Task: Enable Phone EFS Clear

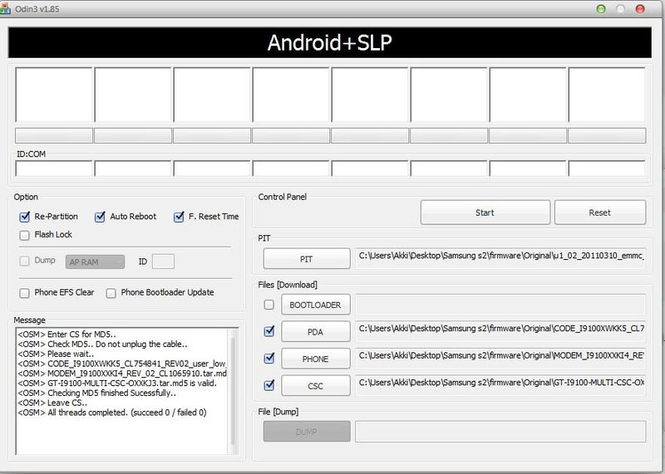Action: coord(25,293)
